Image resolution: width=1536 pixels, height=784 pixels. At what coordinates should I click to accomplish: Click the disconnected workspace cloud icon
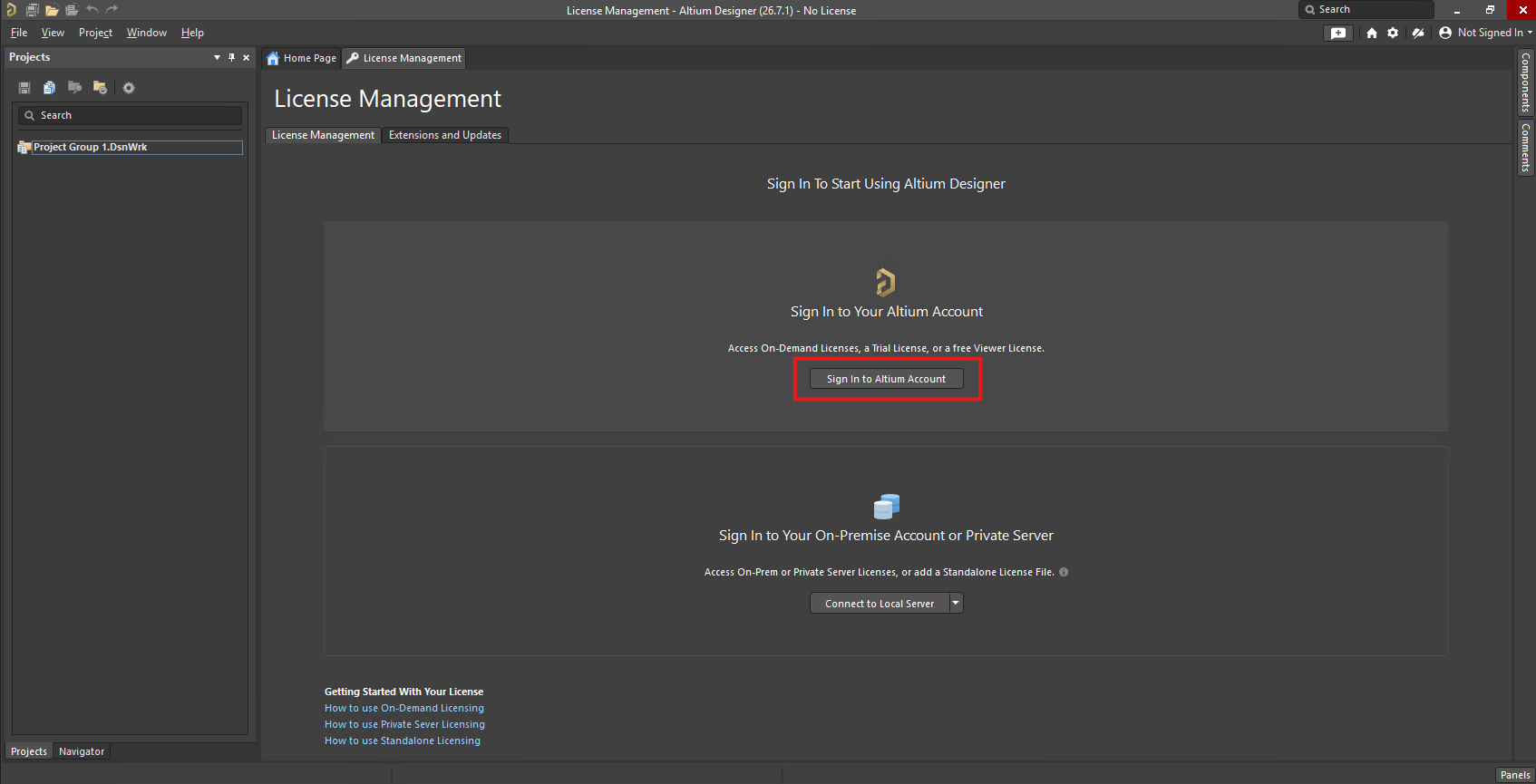[x=1418, y=33]
